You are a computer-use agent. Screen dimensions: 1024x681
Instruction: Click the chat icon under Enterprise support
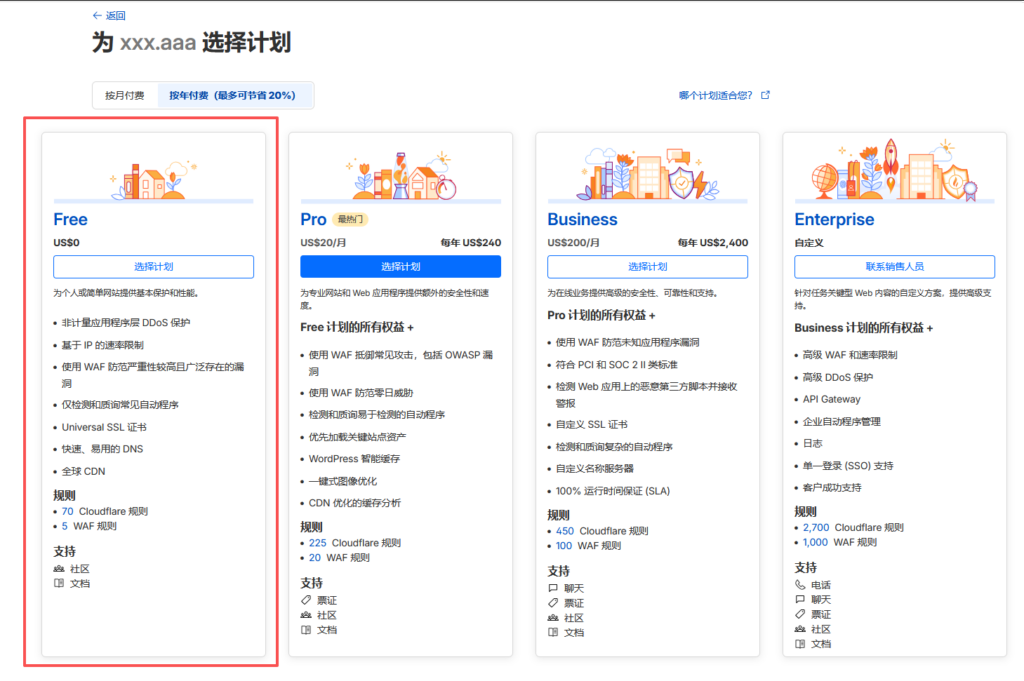(800, 599)
